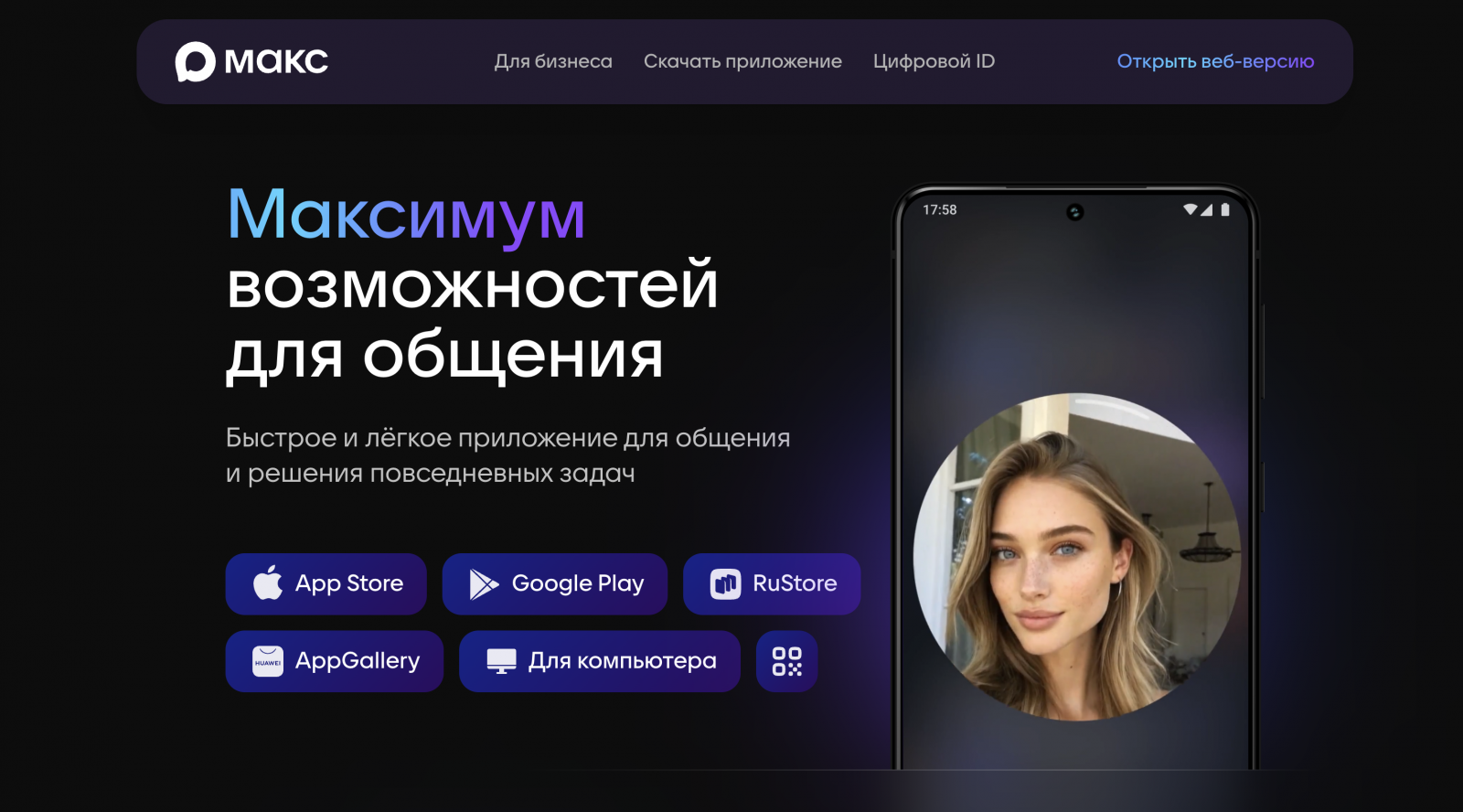Click the Максимум возможностей для общения heading
Screen dimensions: 1463x812
(x=473, y=284)
